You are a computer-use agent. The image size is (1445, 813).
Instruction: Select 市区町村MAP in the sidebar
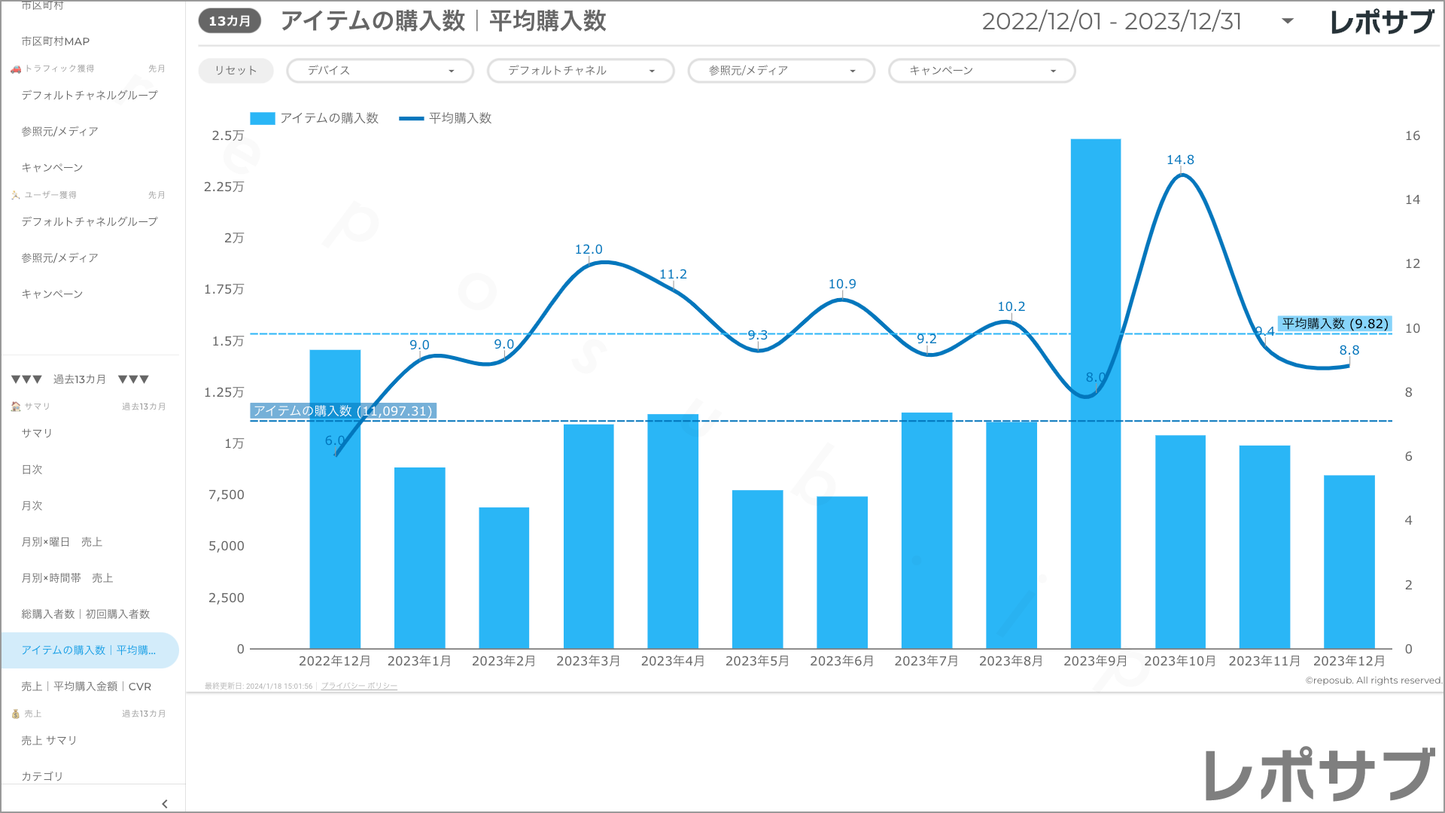[x=55, y=42]
